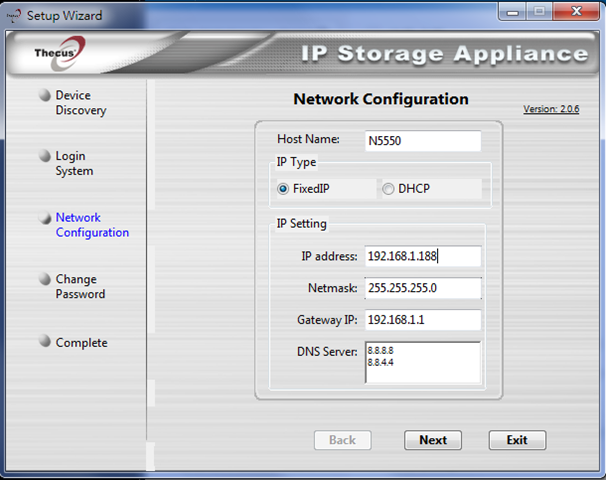Click the disabled Back button
This screenshot has height=480, width=606.
coord(342,440)
